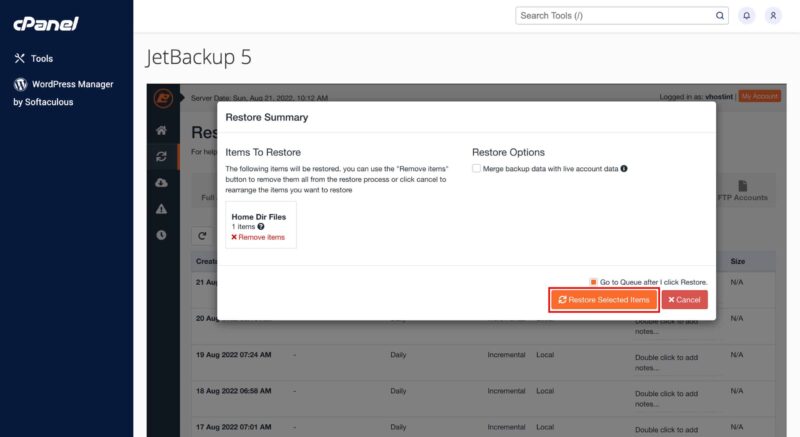This screenshot has width=800, height=437.
Task: Click the refresh list button
Action: click(202, 236)
